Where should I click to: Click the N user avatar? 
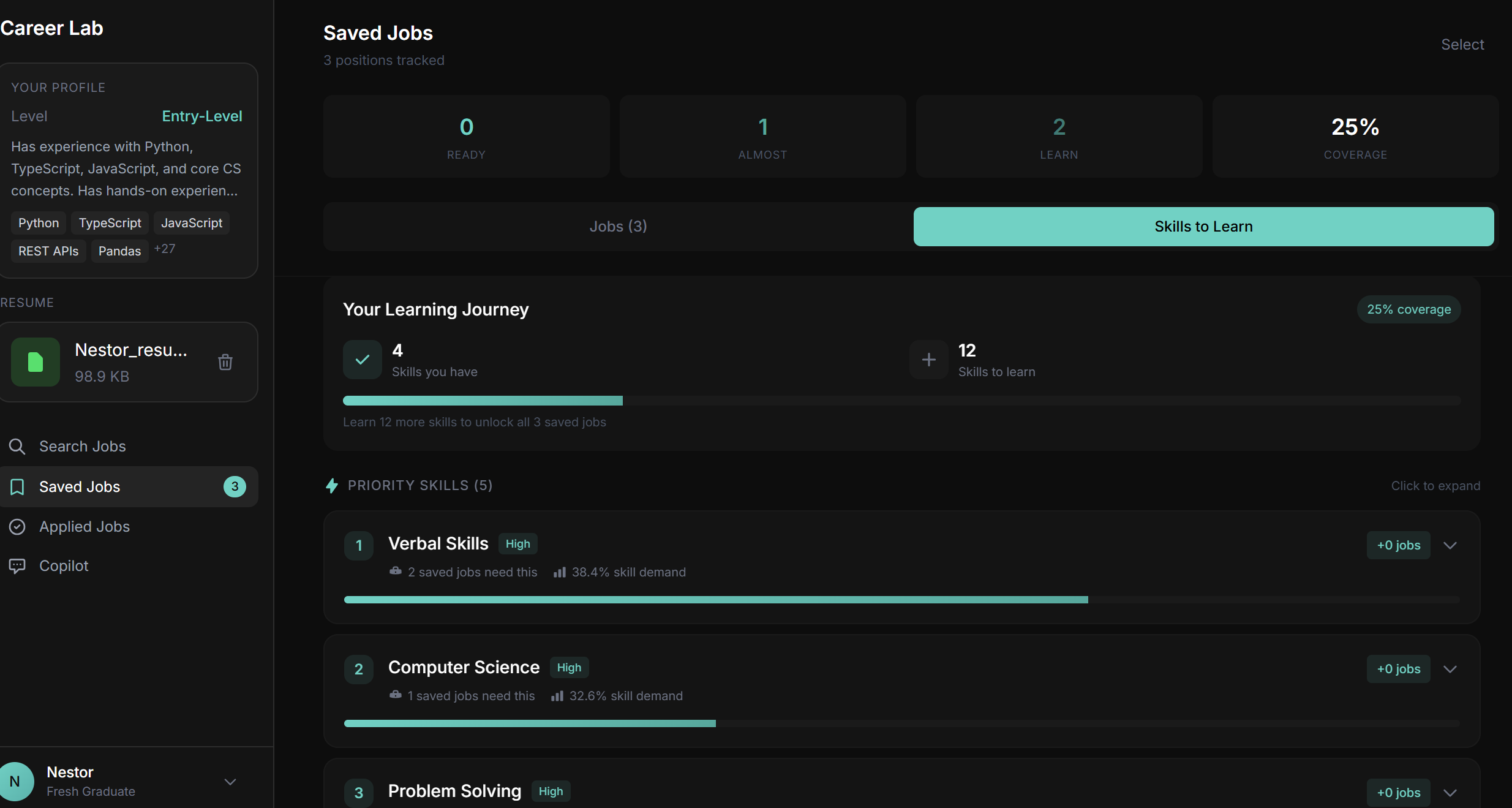coord(15,781)
